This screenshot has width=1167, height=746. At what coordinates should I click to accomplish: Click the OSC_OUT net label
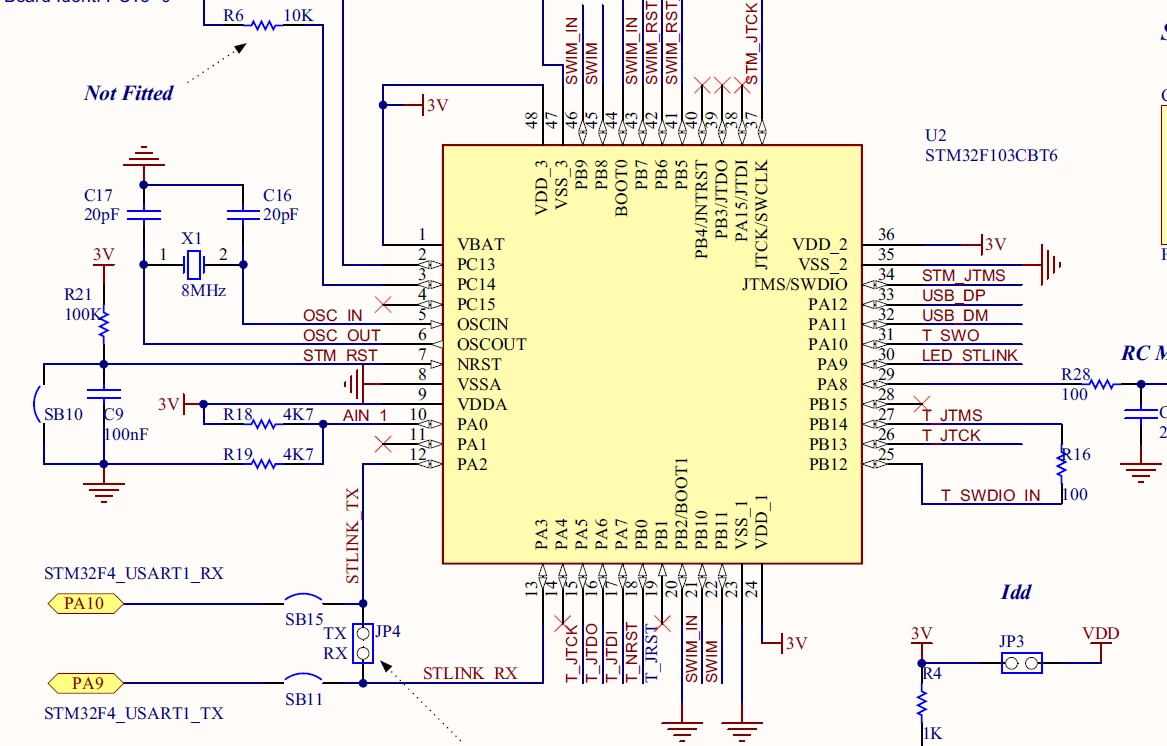[x=342, y=336]
